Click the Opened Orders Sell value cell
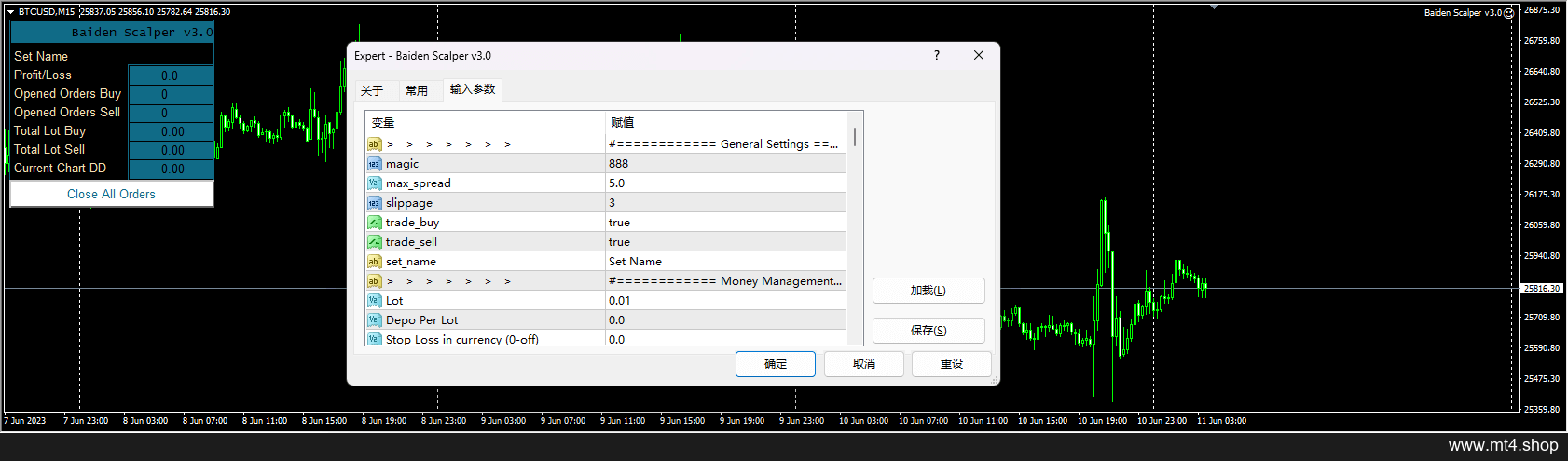The image size is (1568, 461). point(171,113)
